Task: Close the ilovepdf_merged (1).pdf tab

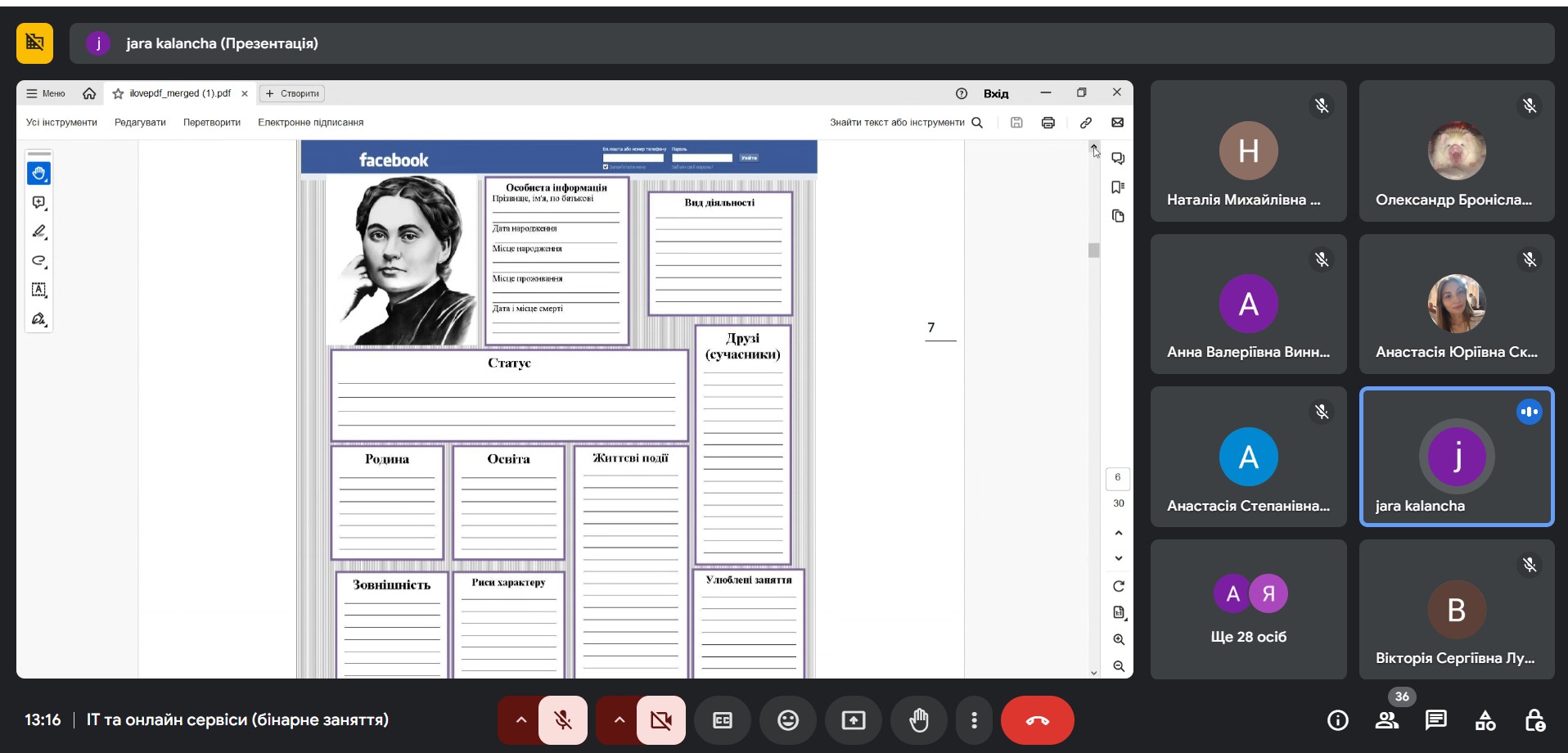Action: click(x=245, y=93)
